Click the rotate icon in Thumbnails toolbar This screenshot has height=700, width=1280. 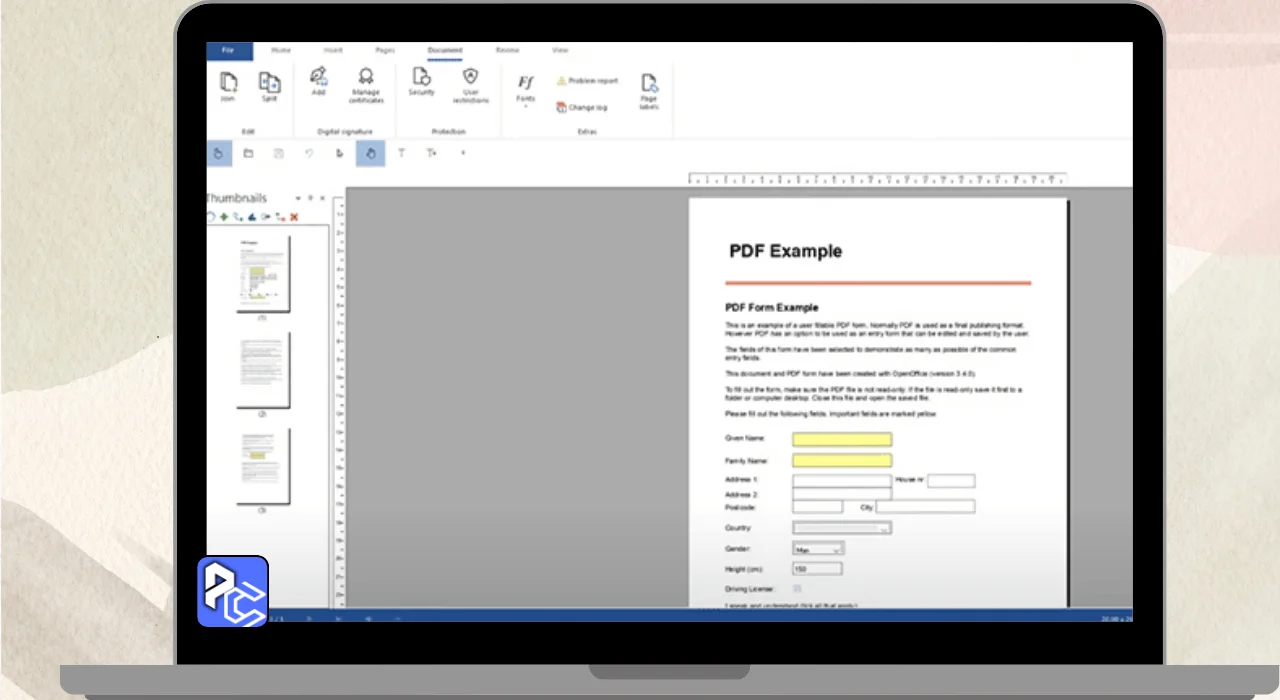coord(210,216)
